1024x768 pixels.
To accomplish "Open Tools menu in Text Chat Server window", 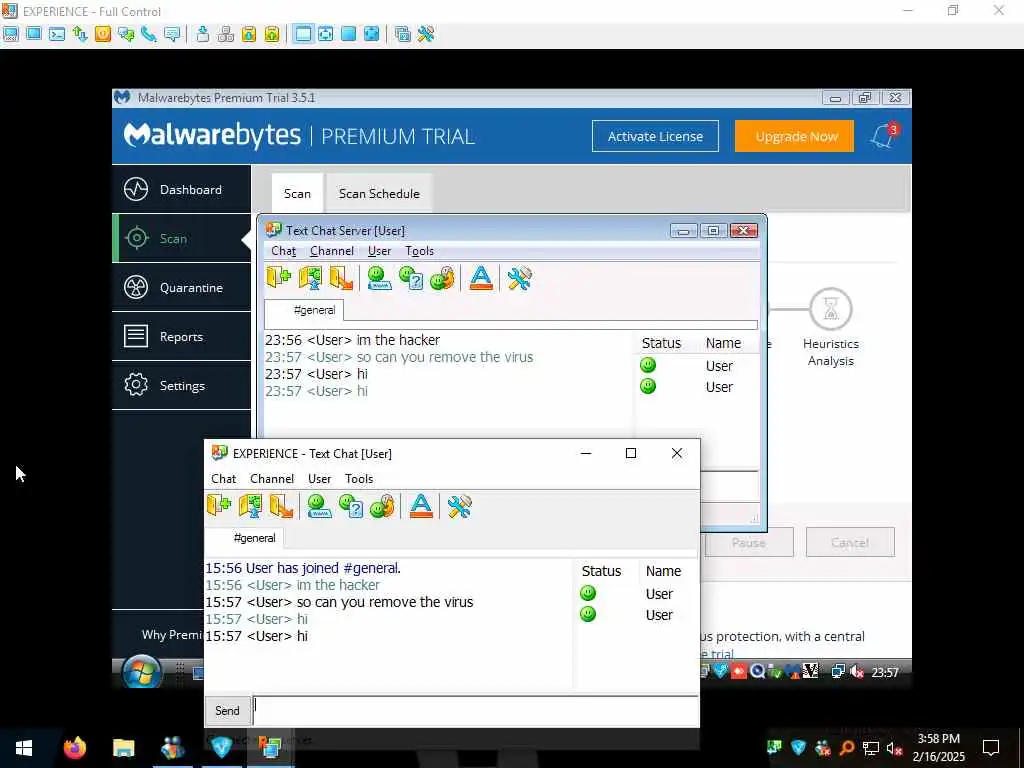I will (x=419, y=251).
